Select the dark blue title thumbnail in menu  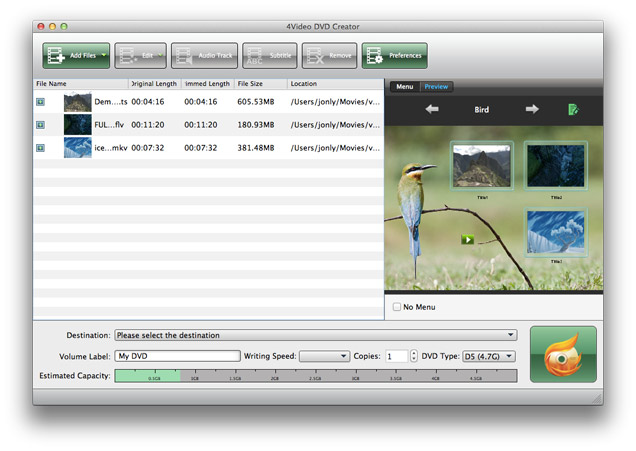coord(556,166)
